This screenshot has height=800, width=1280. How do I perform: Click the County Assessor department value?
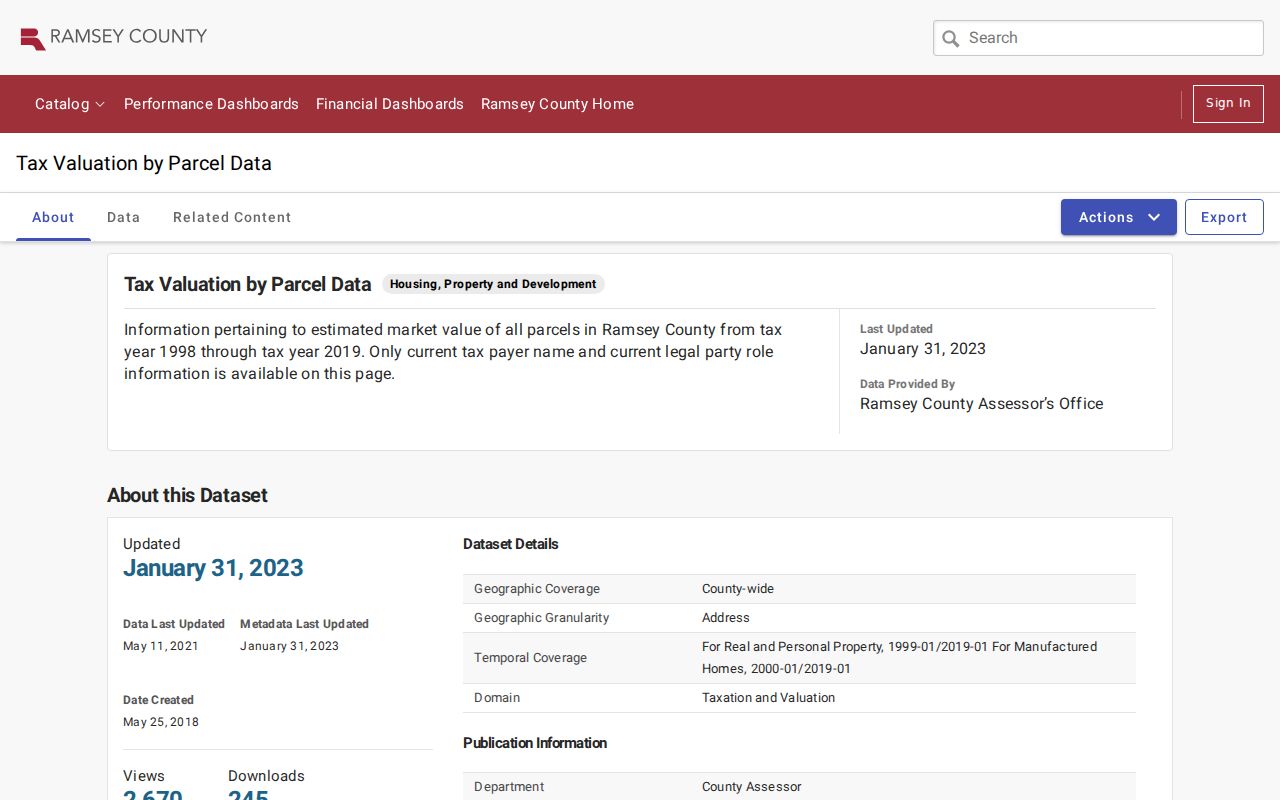tap(752, 787)
